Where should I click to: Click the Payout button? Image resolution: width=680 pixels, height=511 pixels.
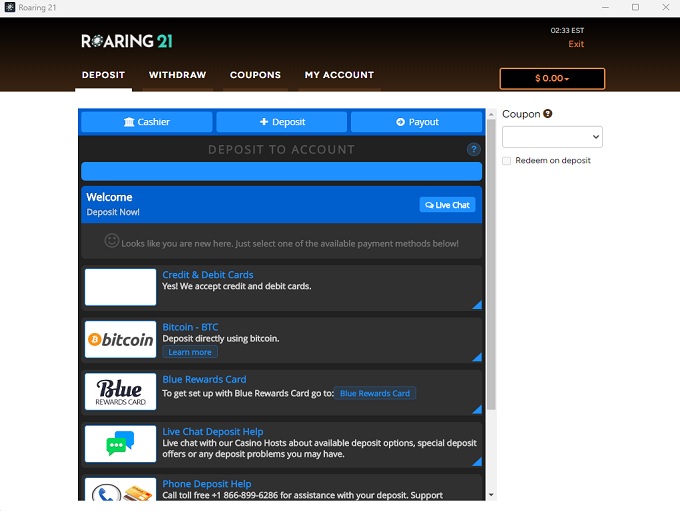click(x=417, y=122)
